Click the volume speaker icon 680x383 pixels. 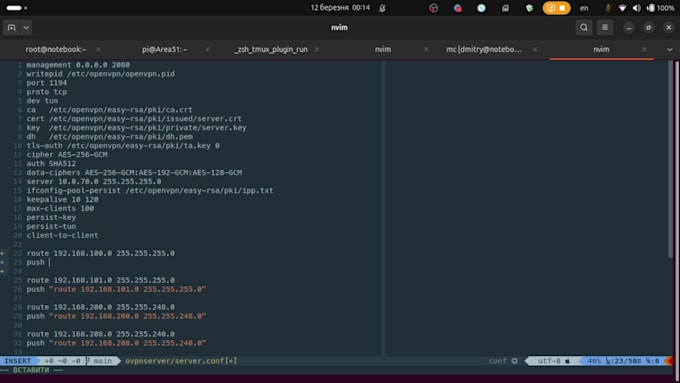point(636,8)
